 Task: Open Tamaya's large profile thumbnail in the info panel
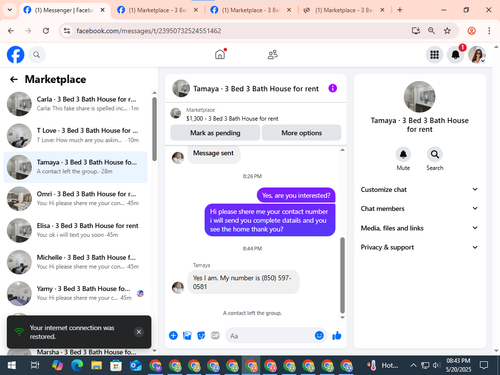[x=419, y=97]
